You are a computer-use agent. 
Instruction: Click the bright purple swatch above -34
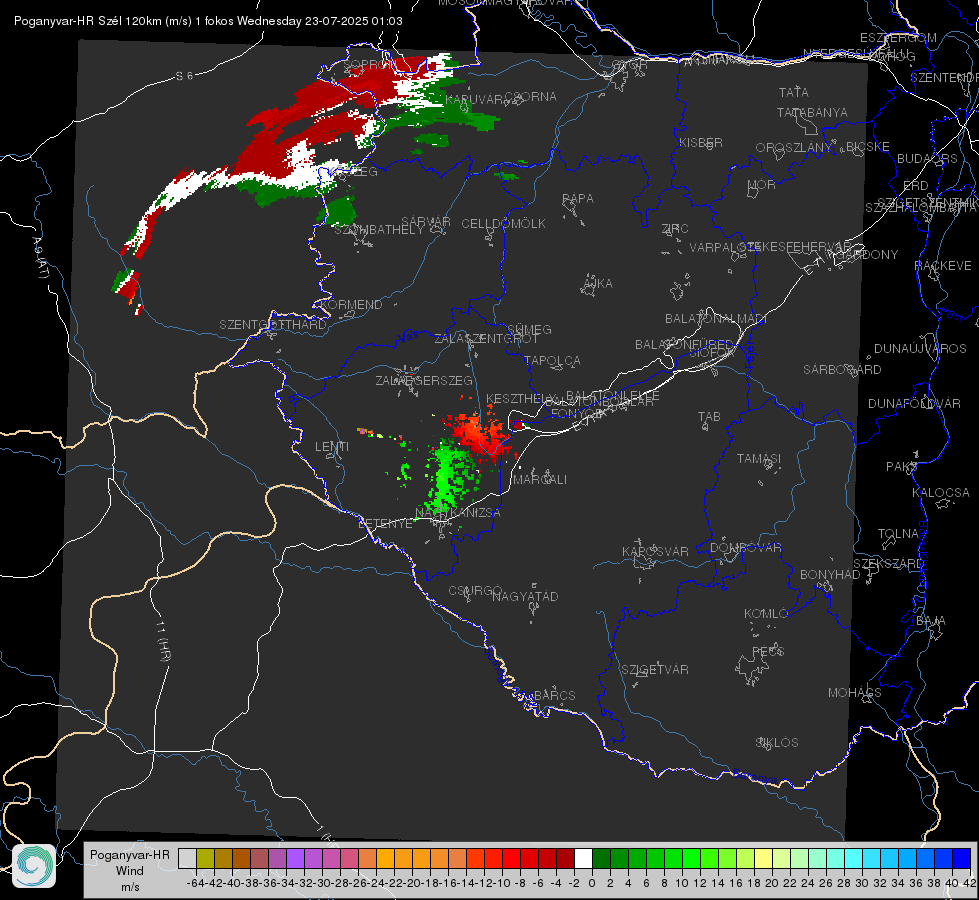click(x=295, y=858)
